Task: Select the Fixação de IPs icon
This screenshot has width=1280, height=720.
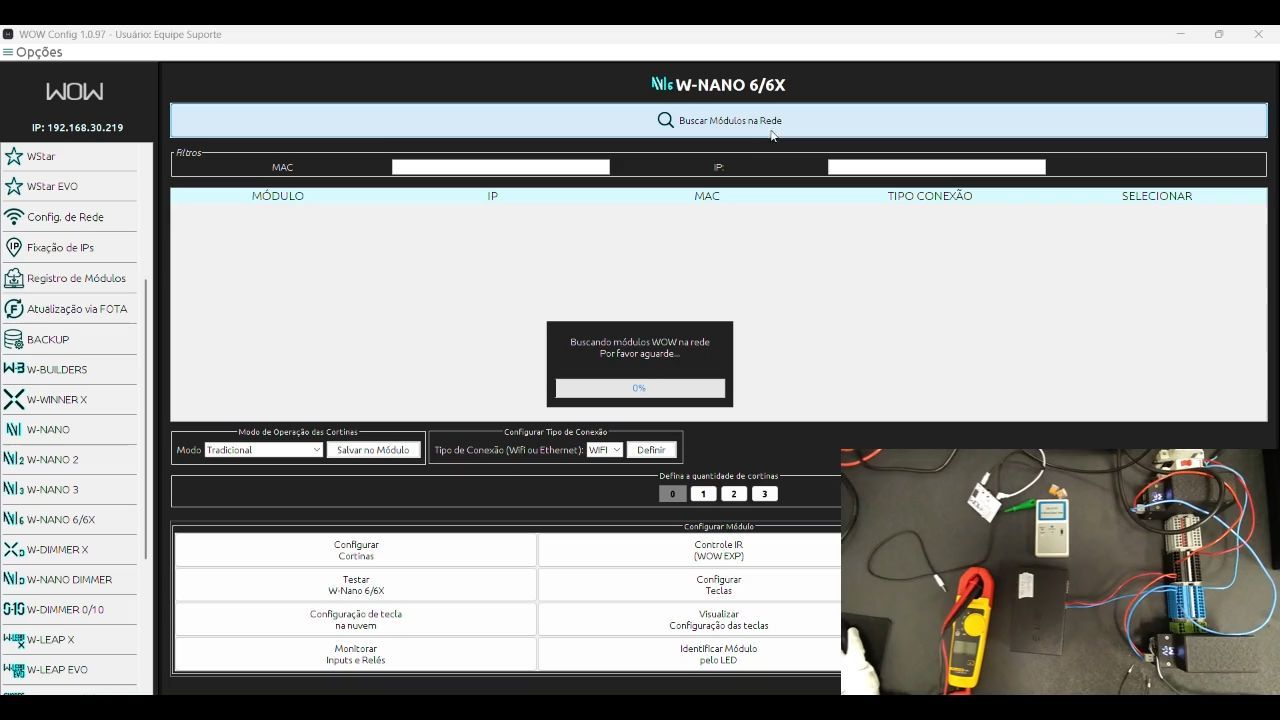Action: coord(14,248)
